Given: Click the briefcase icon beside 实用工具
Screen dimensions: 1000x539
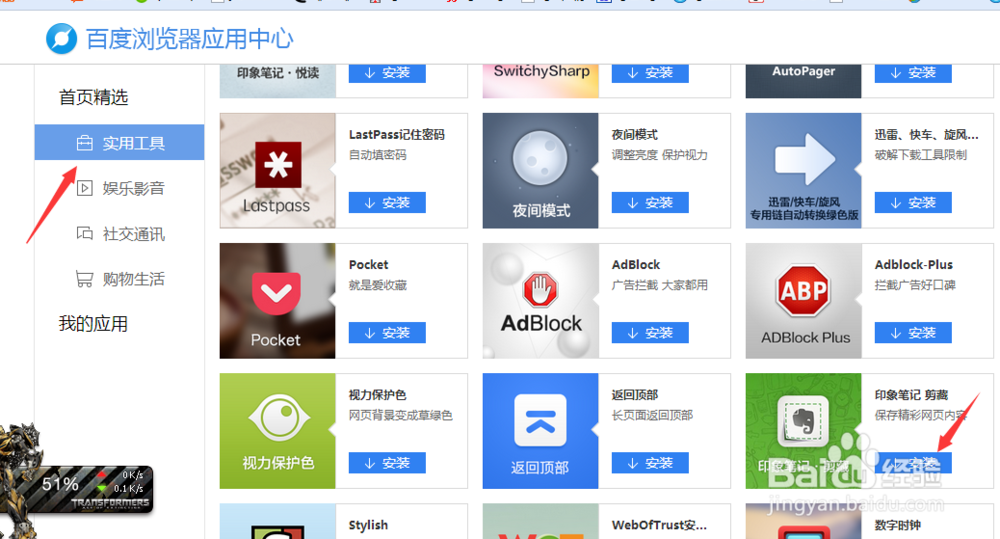Looking at the screenshot, I should coord(84,143).
